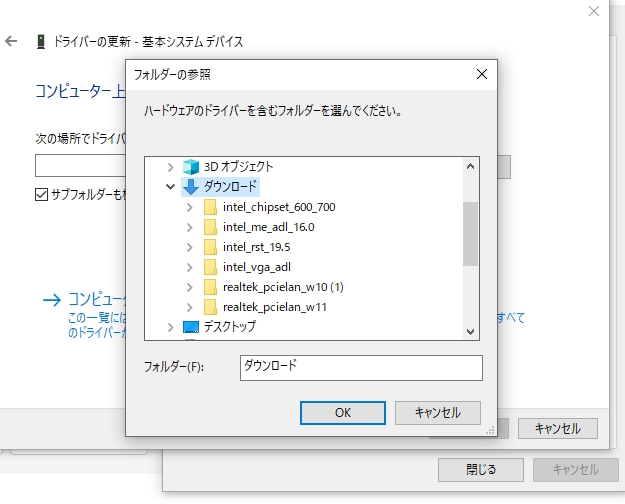625x504 pixels.
Task: Click the intel_rst_19.5 folder icon
Action: click(x=210, y=247)
